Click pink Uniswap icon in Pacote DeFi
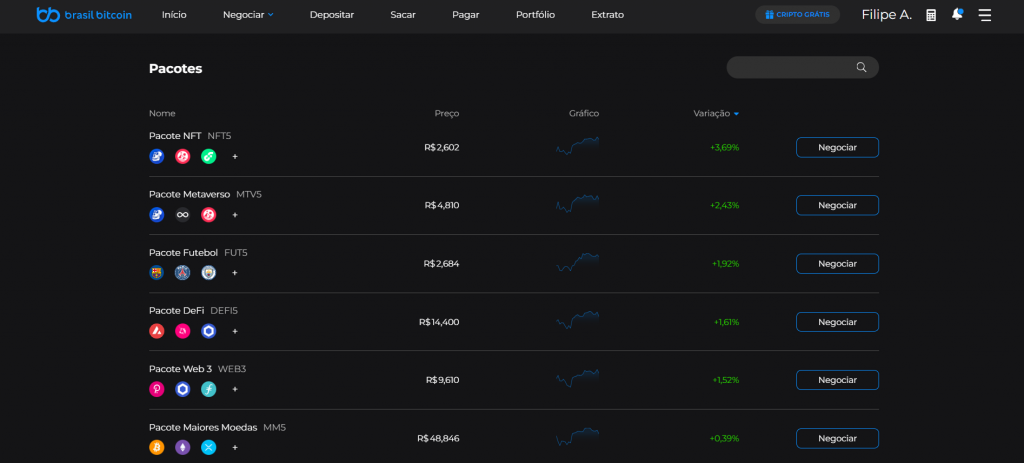The width and height of the screenshot is (1024, 463). pyautogui.click(x=183, y=331)
